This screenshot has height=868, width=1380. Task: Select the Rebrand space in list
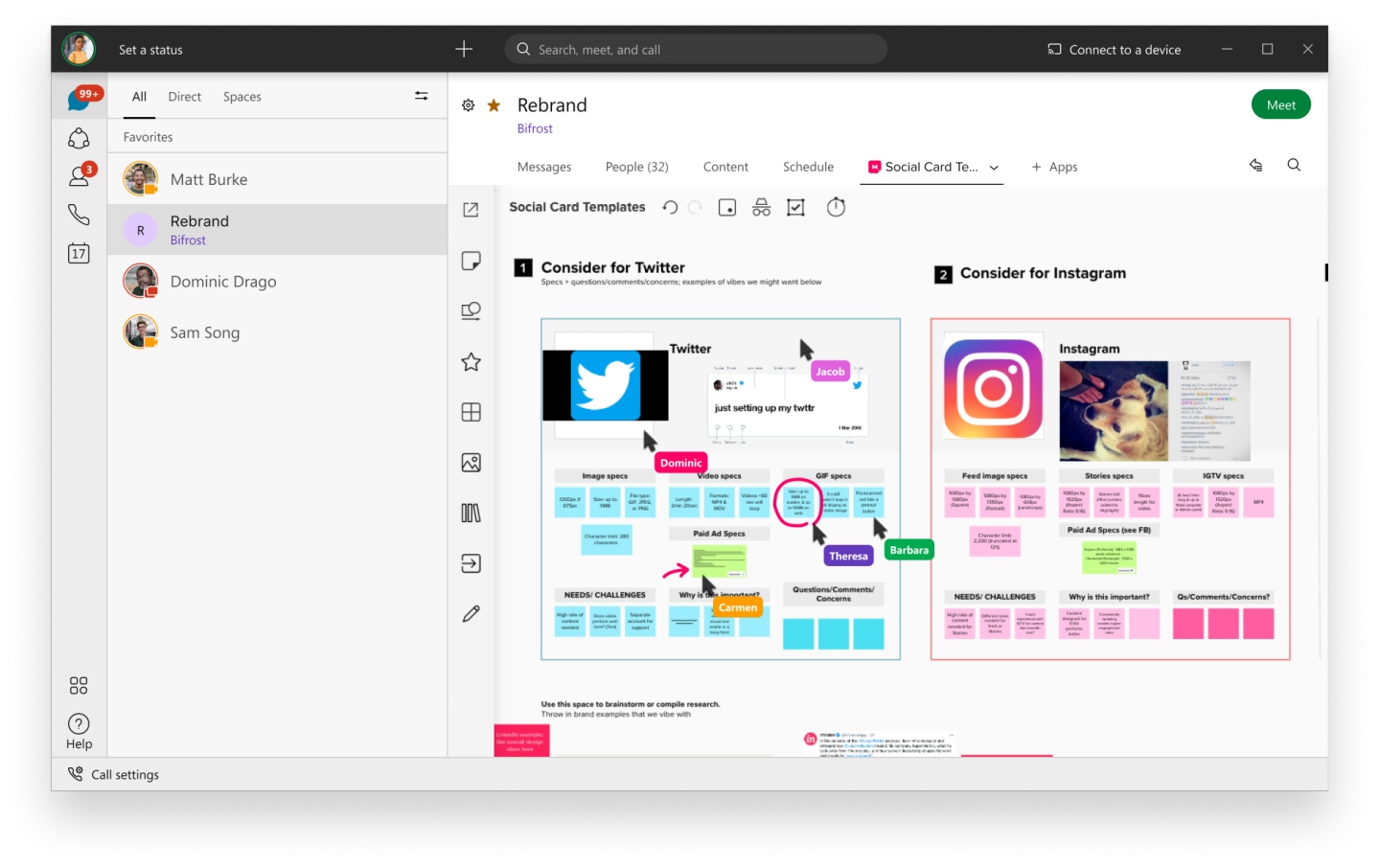277,230
